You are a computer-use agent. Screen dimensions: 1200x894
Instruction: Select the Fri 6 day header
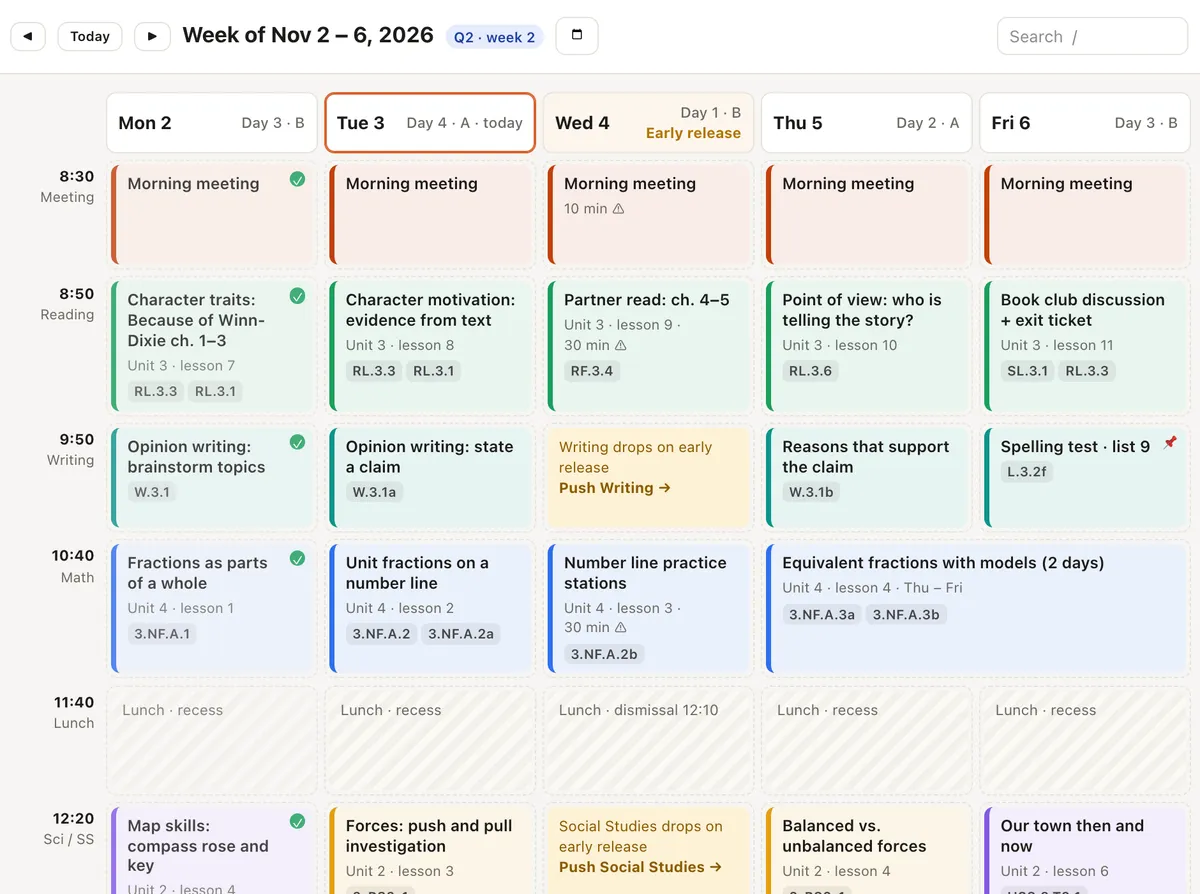[x=1085, y=123]
